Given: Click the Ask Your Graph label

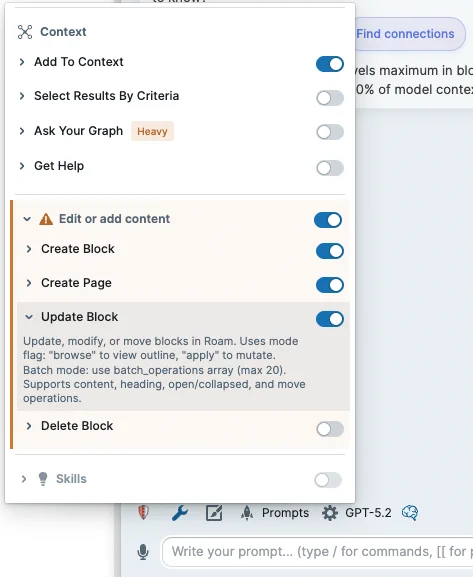Looking at the screenshot, I should pyautogui.click(x=78, y=131).
